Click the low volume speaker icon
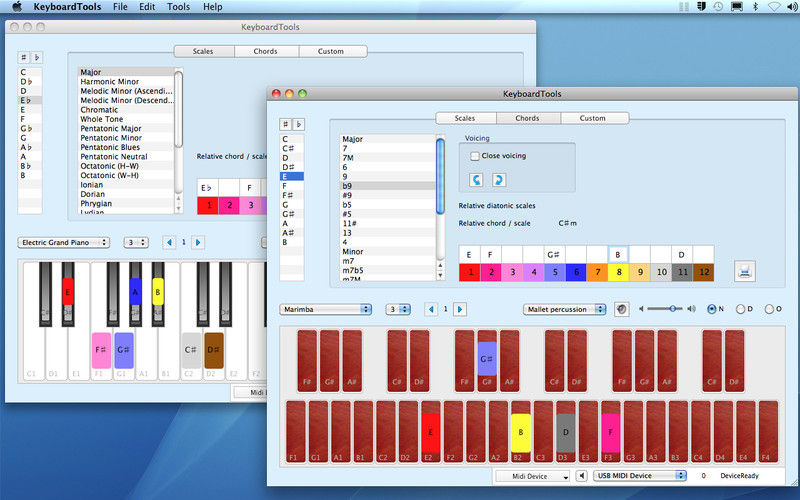Image resolution: width=800 pixels, height=500 pixels. (642, 309)
